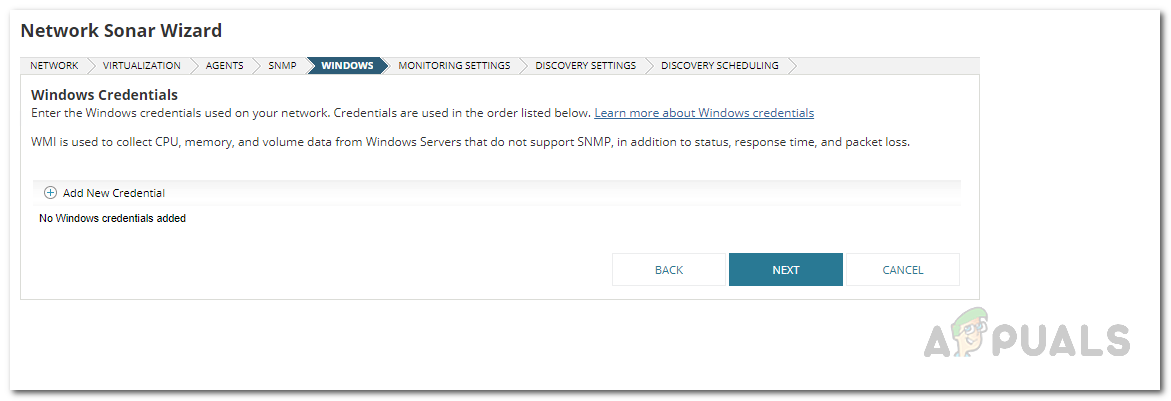Cancel the wizard with CANCEL button
The width and height of the screenshot is (1171, 401).
(902, 270)
